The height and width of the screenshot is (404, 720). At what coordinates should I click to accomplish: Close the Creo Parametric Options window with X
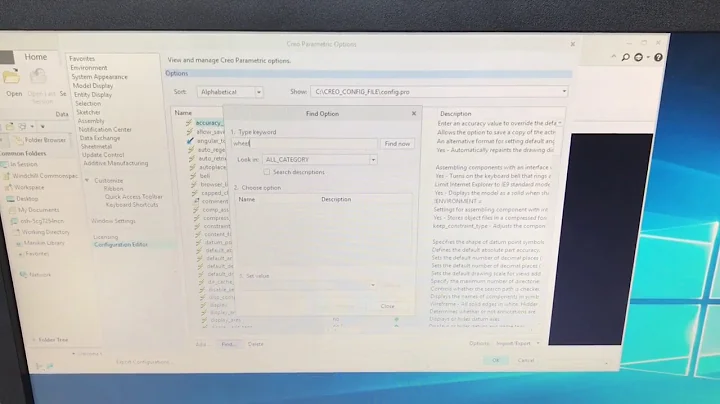click(x=573, y=44)
